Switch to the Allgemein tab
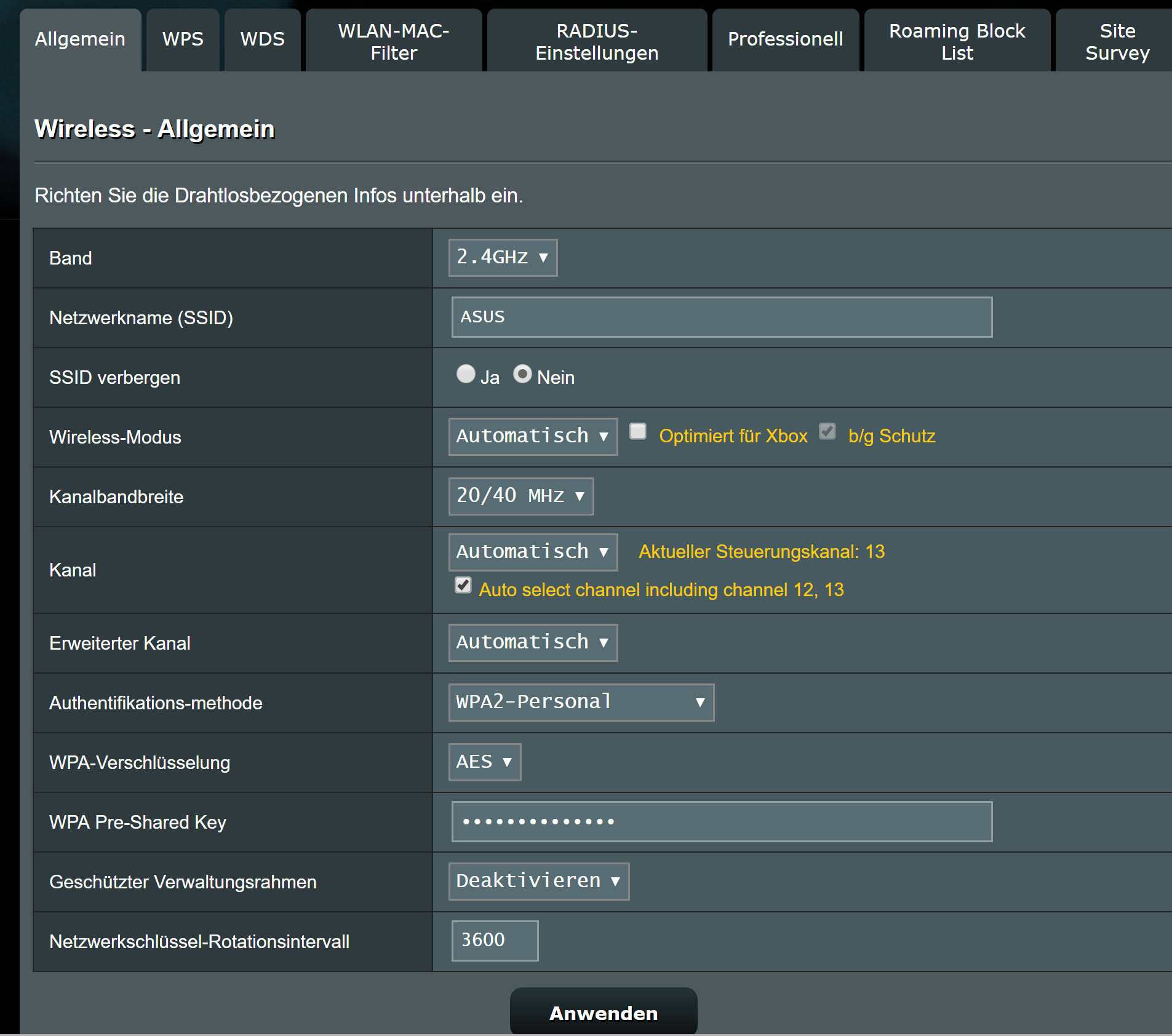1172x1036 pixels. (x=80, y=39)
